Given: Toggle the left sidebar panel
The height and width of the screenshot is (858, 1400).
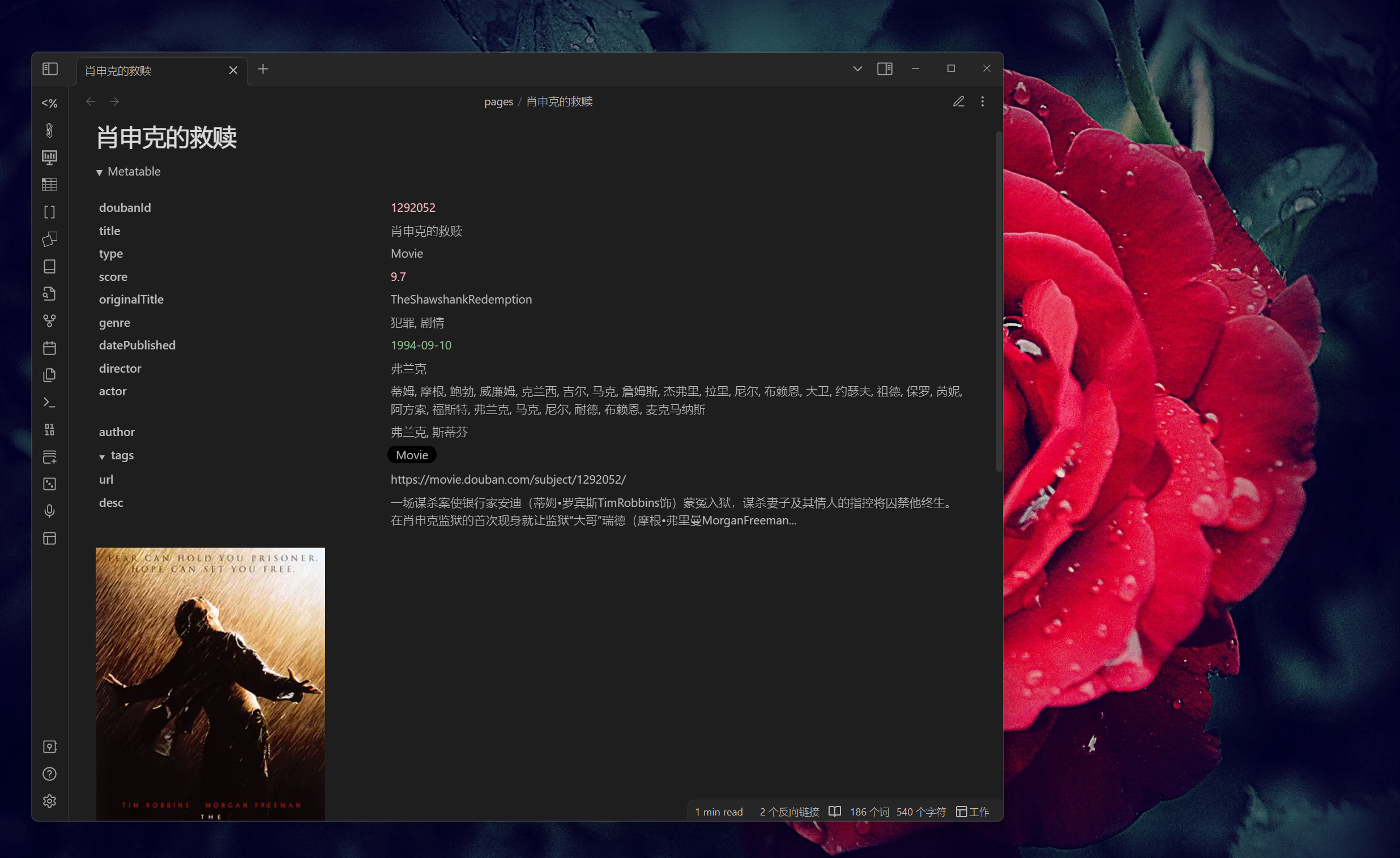Looking at the screenshot, I should click(x=50, y=68).
